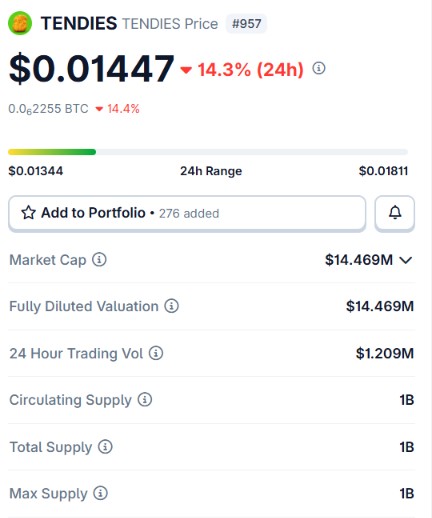
Task: Expand the Market Cap chevron dropdown
Action: click(x=406, y=260)
